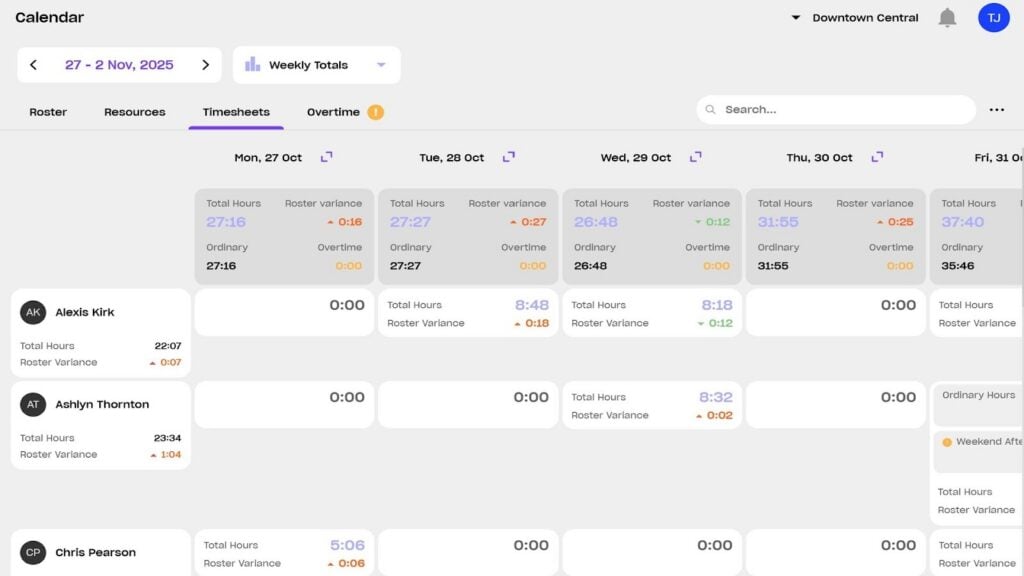Open the three-dot more options menu
Viewport: 1024px width, 576px height.
coord(996,110)
